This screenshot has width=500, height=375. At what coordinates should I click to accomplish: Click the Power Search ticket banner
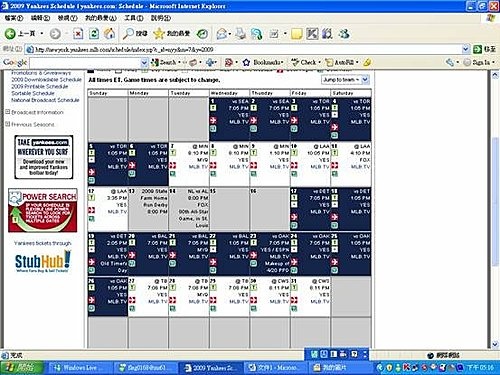coord(43,210)
